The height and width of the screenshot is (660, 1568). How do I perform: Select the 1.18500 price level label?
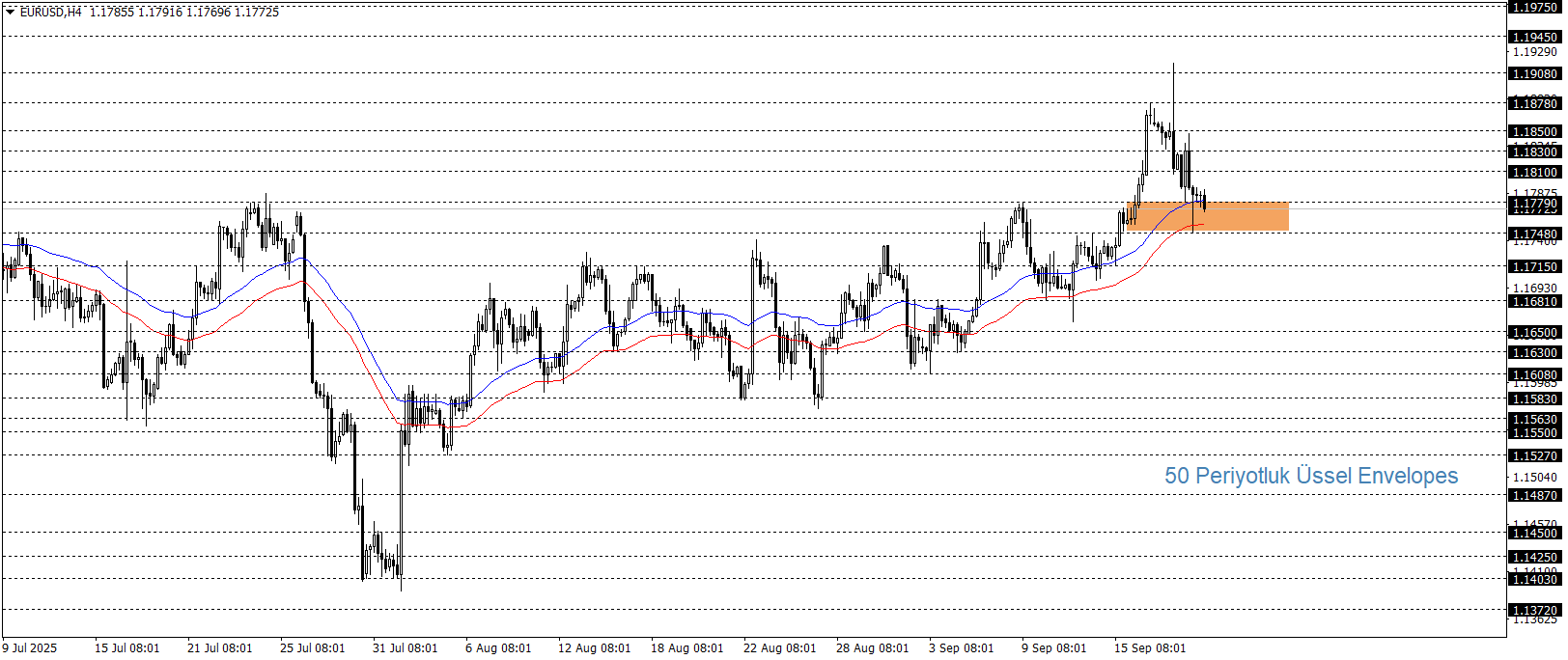[1534, 132]
